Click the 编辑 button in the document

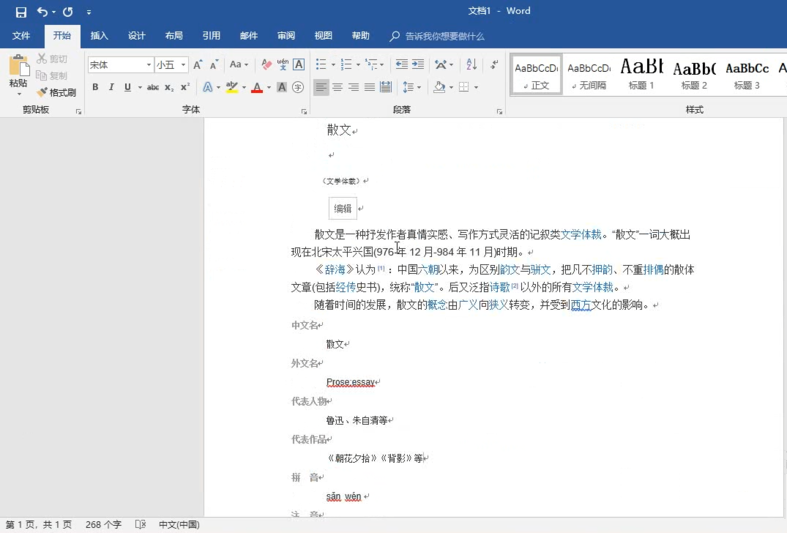click(343, 208)
